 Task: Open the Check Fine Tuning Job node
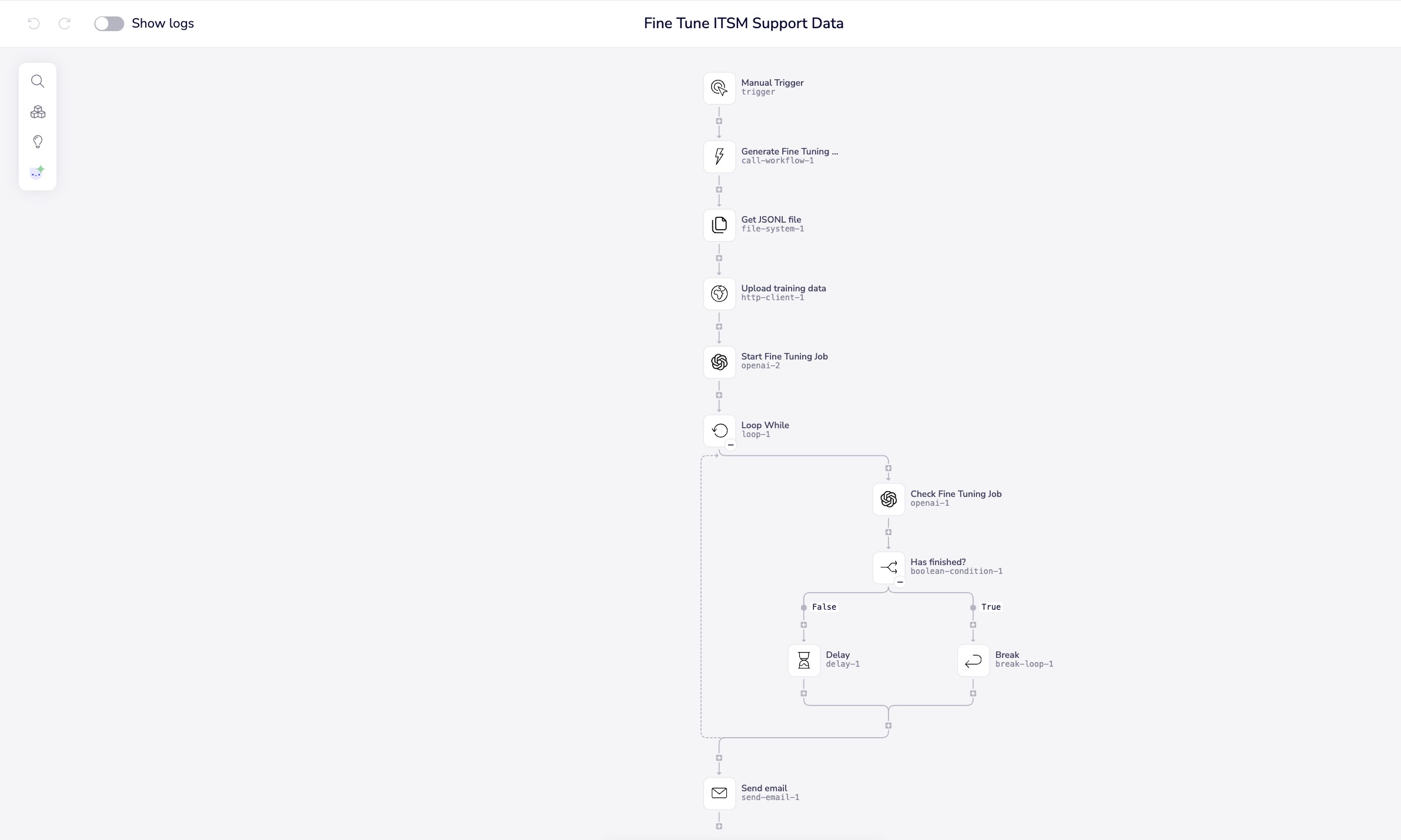point(887,499)
